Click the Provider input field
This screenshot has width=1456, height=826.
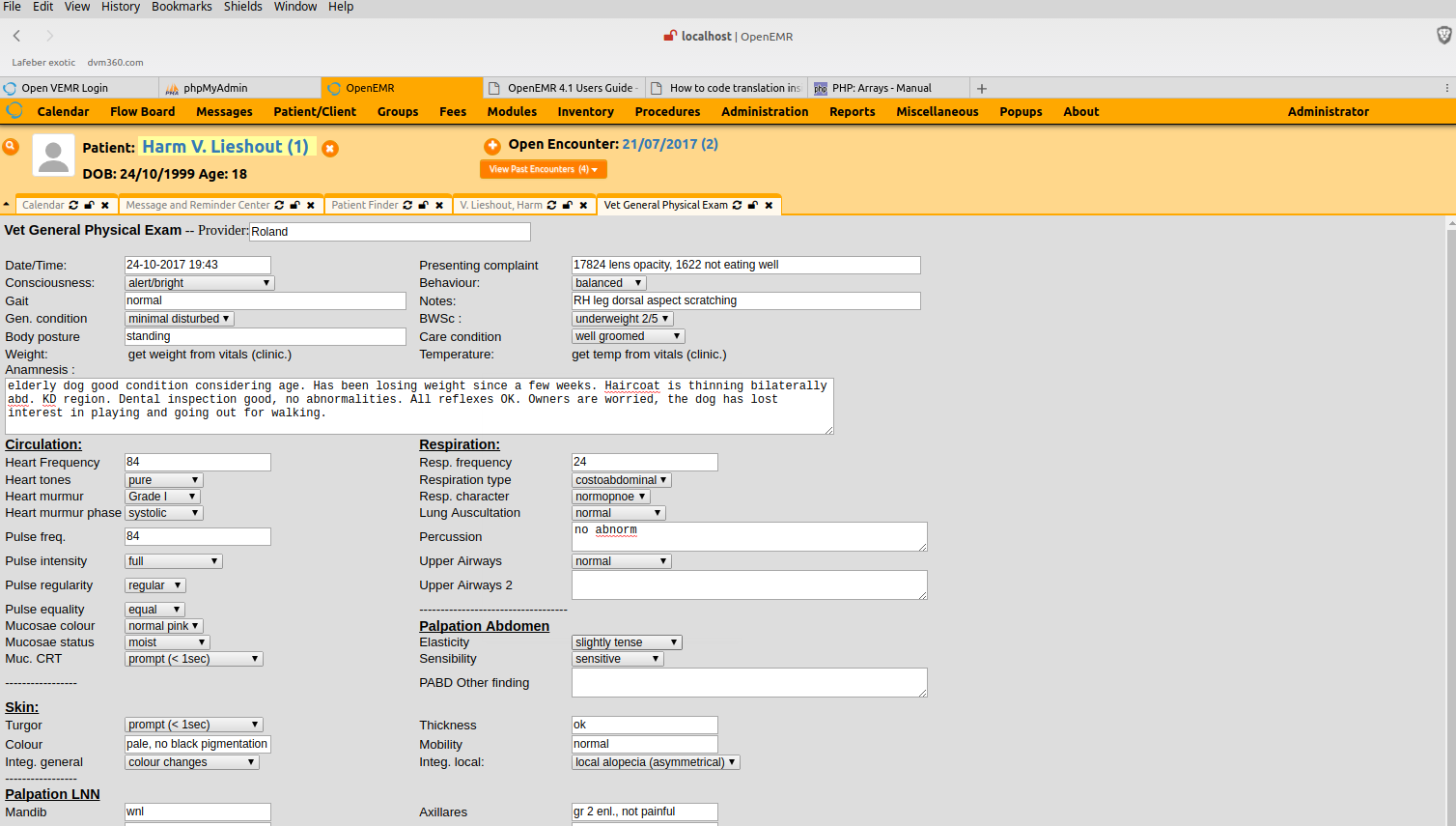coord(390,232)
